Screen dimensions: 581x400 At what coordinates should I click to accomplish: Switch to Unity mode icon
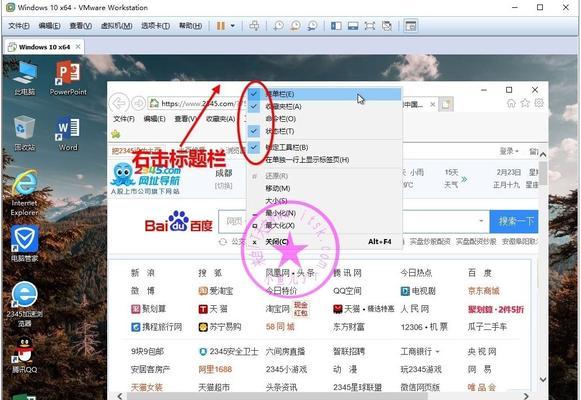(x=386, y=26)
